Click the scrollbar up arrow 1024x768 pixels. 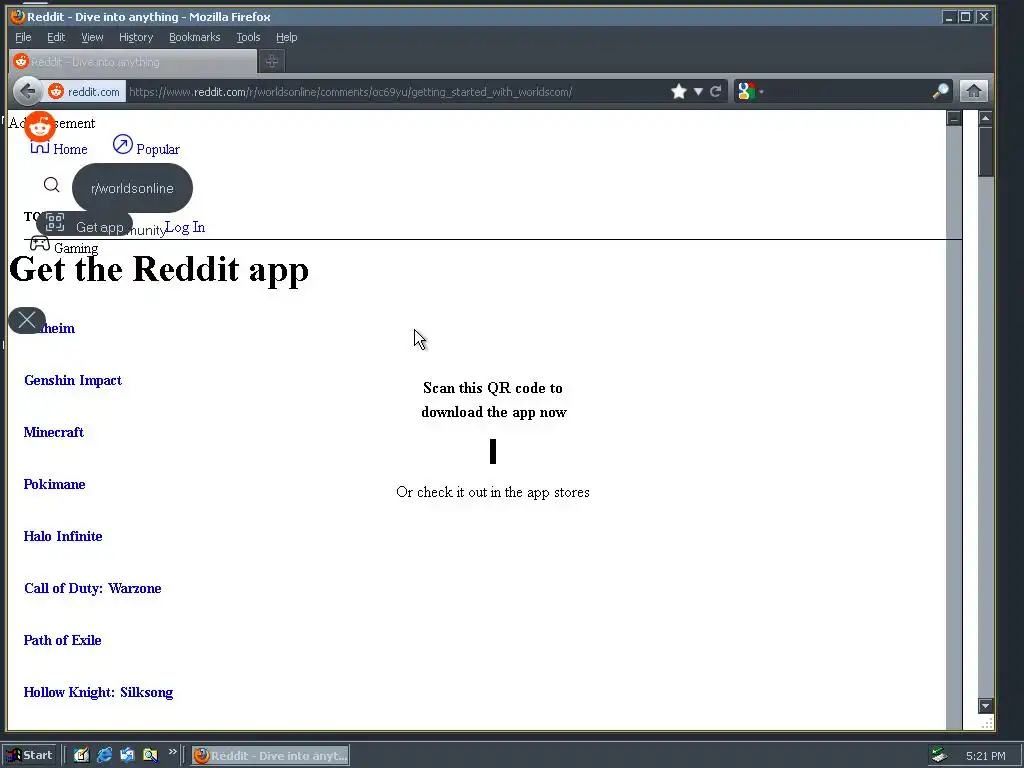click(985, 118)
